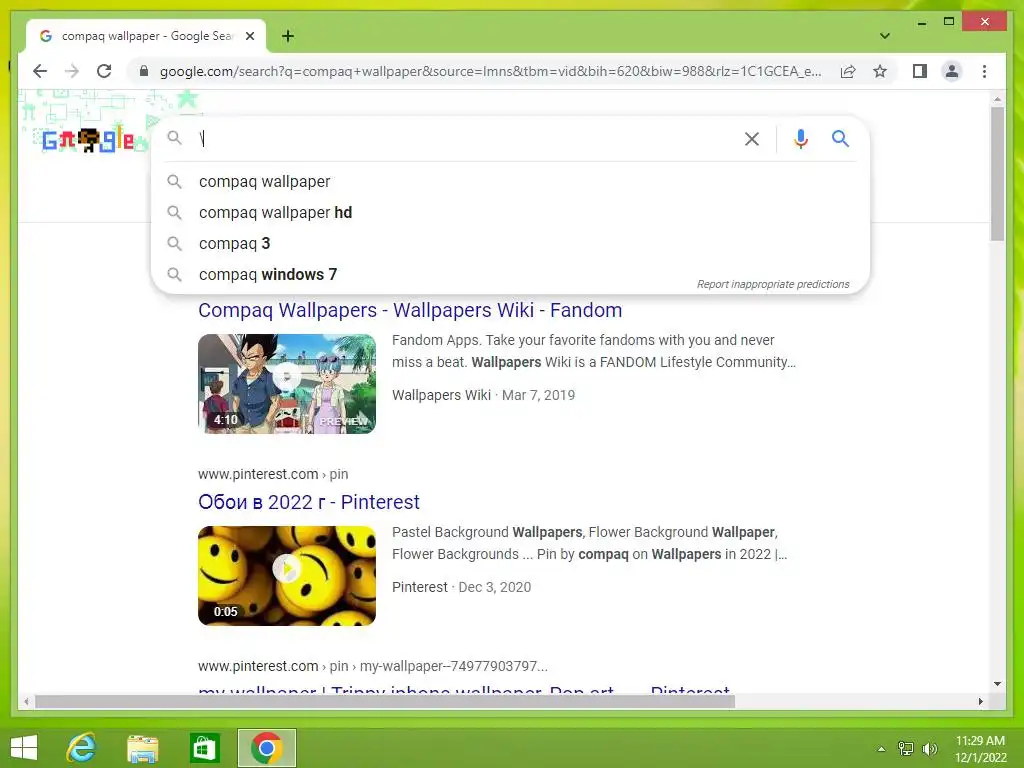Image resolution: width=1024 pixels, height=768 pixels.
Task: Click horizontal scrollbar left arrow
Action: coord(26,701)
